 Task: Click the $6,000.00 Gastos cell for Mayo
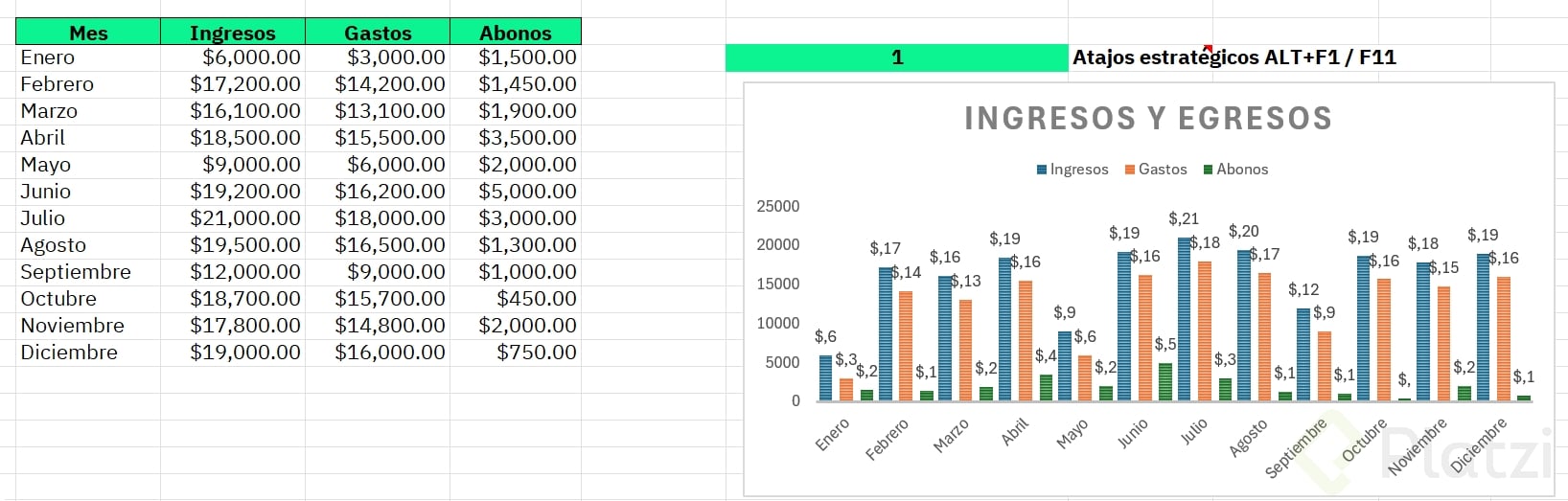[x=396, y=165]
